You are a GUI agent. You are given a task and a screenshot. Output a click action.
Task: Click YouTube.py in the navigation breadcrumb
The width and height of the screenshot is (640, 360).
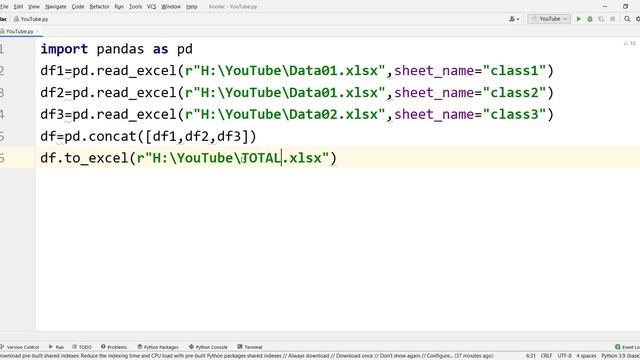click(x=31, y=19)
